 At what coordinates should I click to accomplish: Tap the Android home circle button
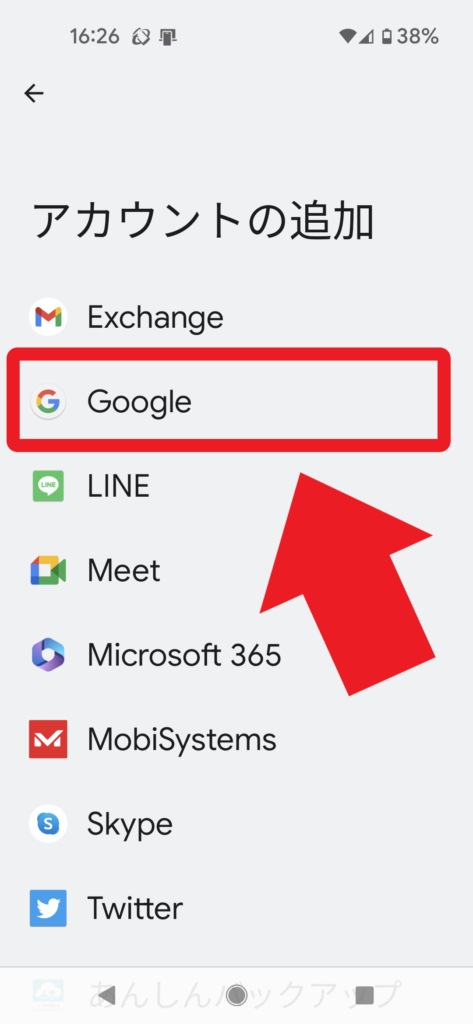236,995
